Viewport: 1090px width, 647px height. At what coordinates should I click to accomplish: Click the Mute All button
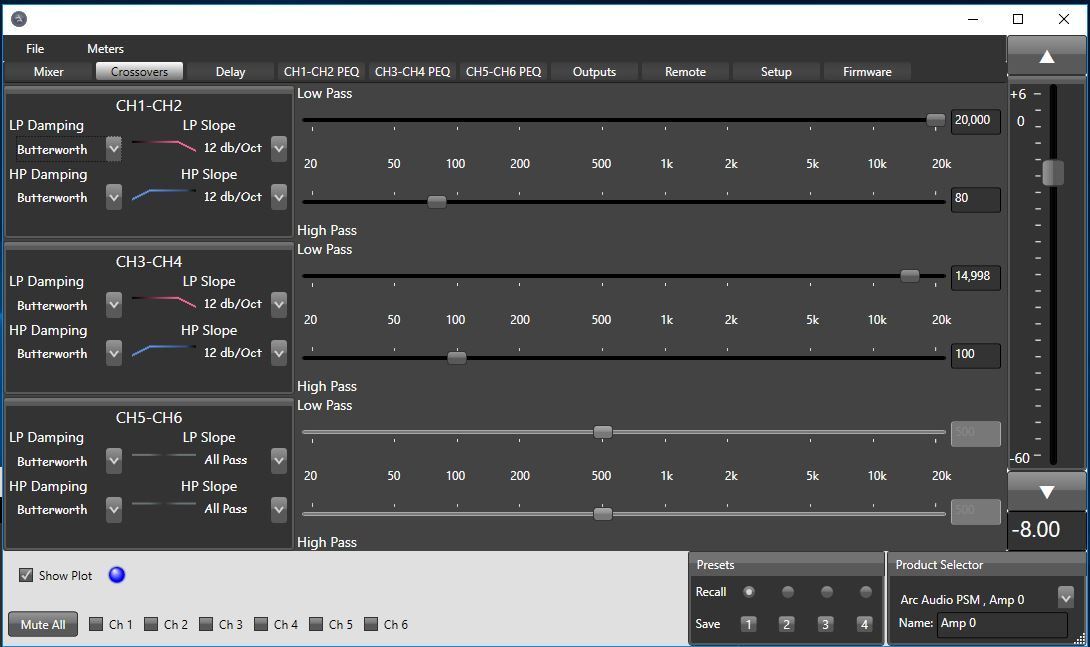pyautogui.click(x=43, y=624)
